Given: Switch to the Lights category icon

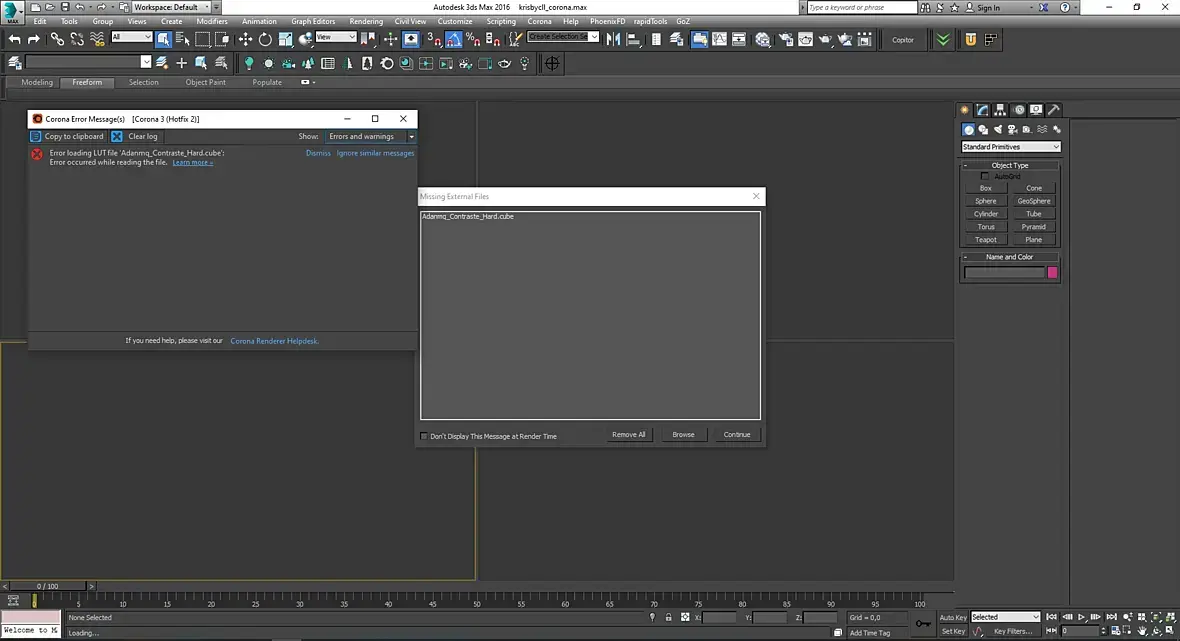Looking at the screenshot, I should click(x=999, y=129).
